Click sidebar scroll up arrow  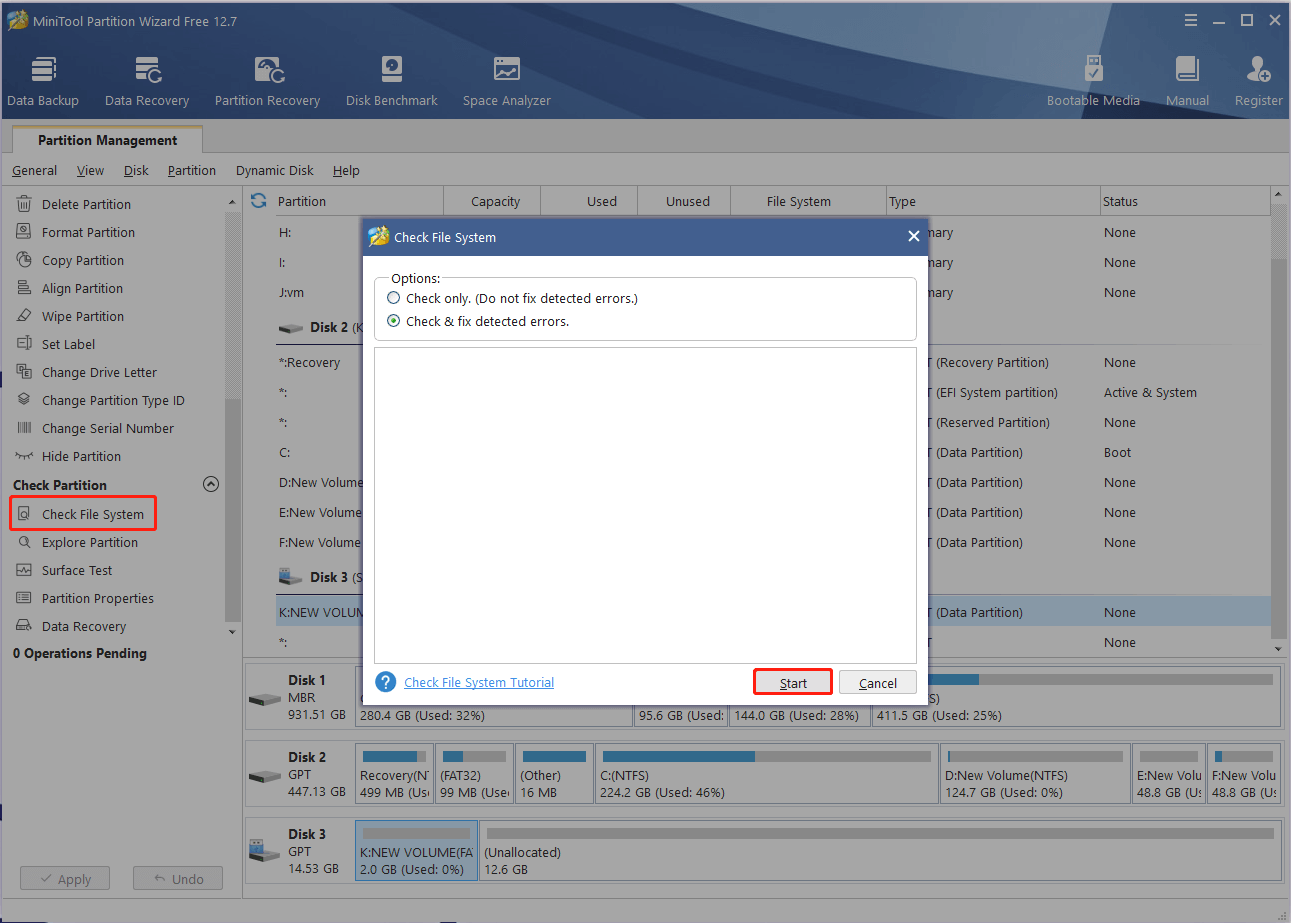coord(233,201)
